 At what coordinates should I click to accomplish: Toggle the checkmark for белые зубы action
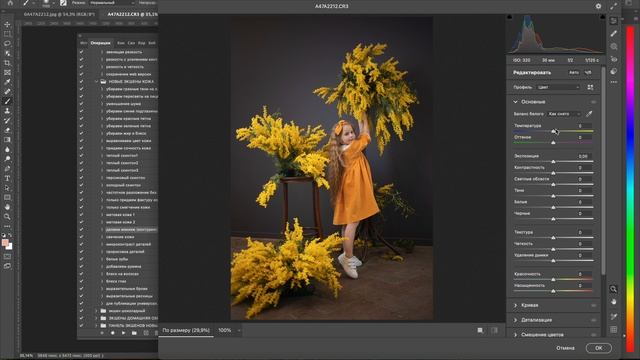[x=82, y=259]
